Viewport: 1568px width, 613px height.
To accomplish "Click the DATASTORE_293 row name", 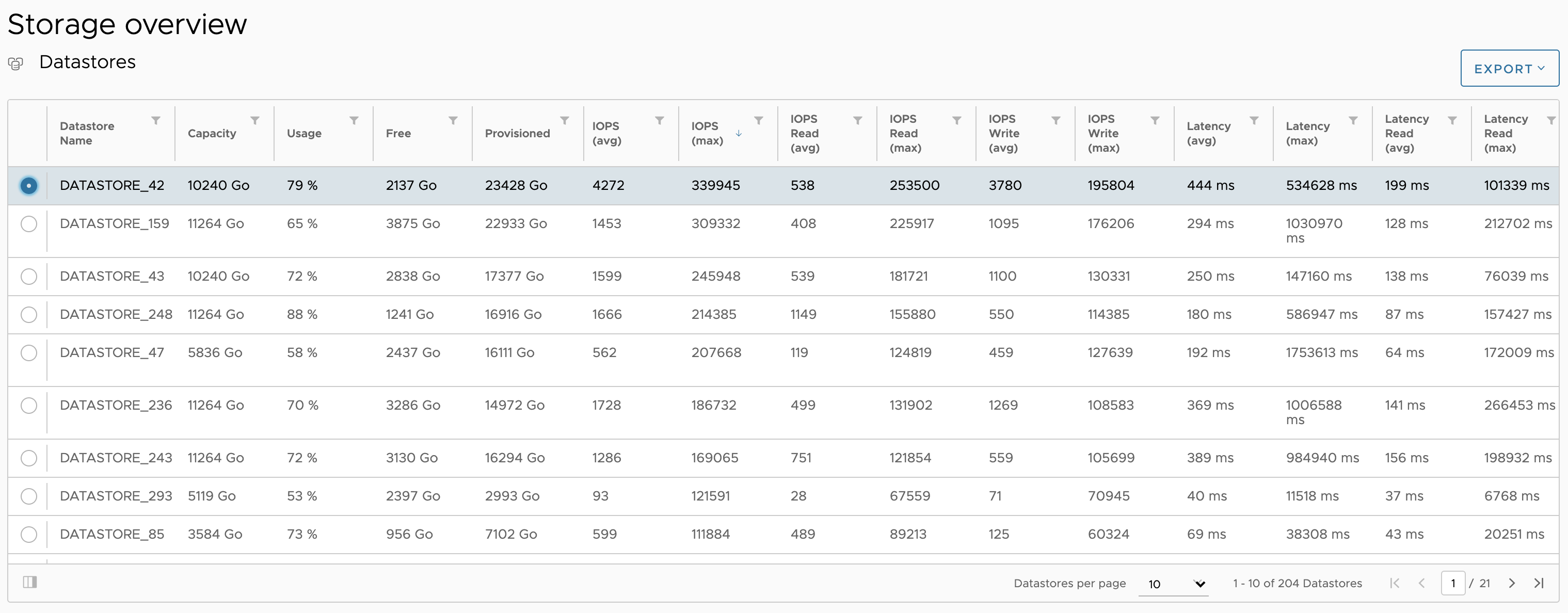I will coord(116,496).
